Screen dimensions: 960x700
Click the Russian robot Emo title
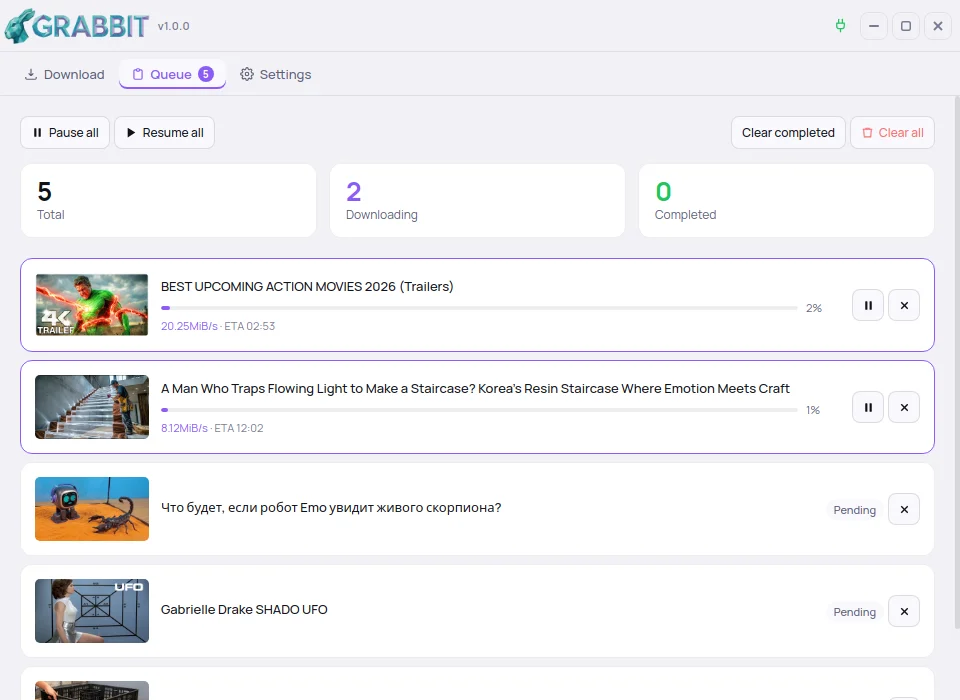click(x=331, y=508)
